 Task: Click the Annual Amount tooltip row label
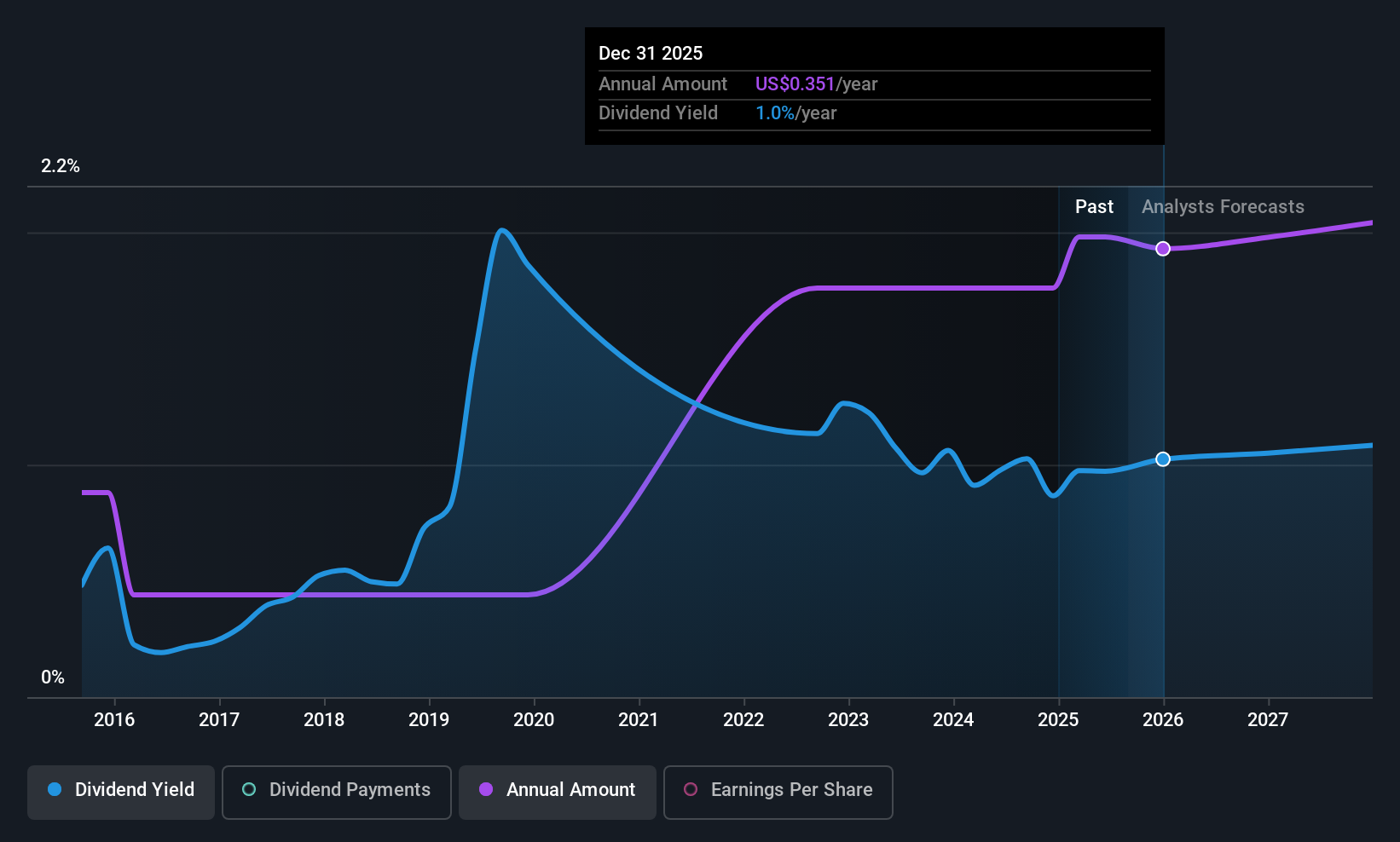coord(662,84)
